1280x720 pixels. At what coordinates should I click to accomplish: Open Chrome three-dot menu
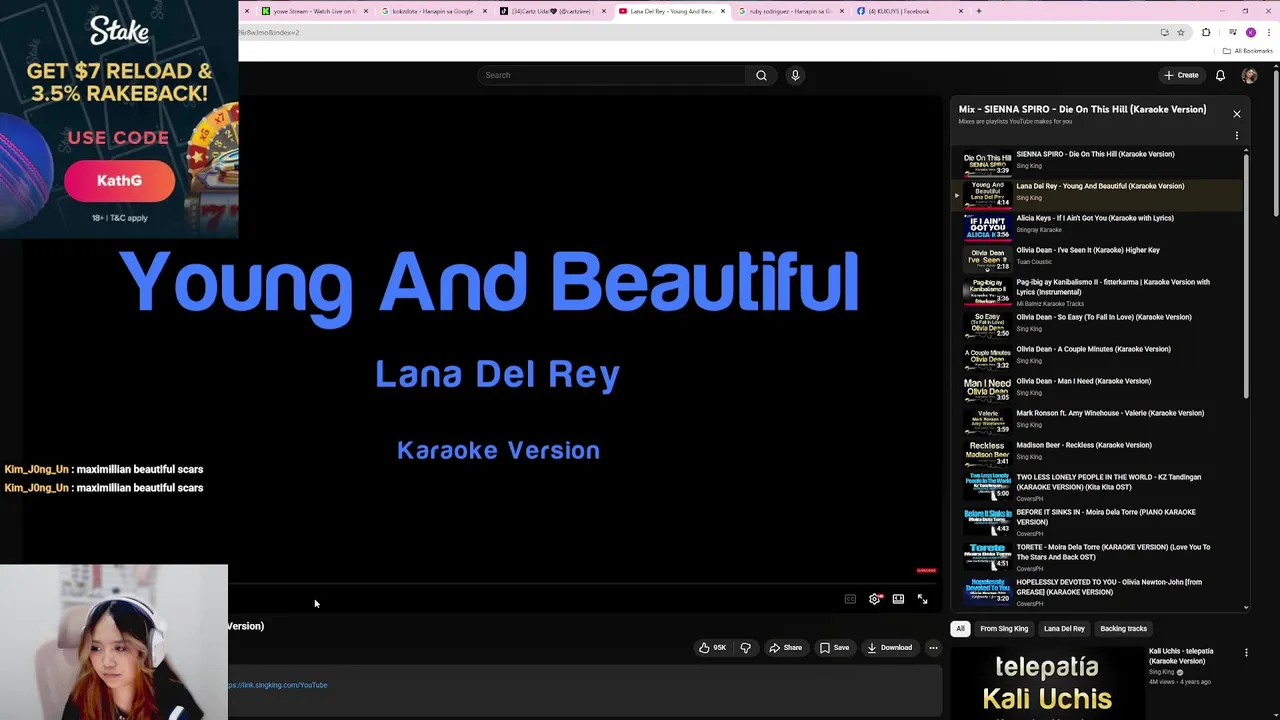(1267, 32)
